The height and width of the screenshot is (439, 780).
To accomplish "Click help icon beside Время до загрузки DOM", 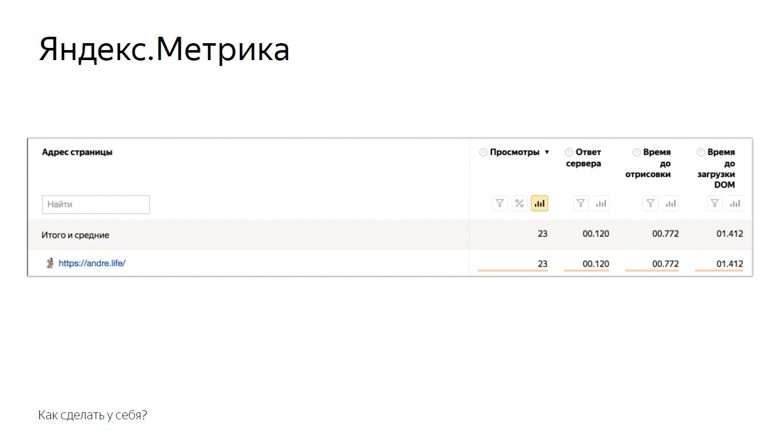I will (x=701, y=153).
